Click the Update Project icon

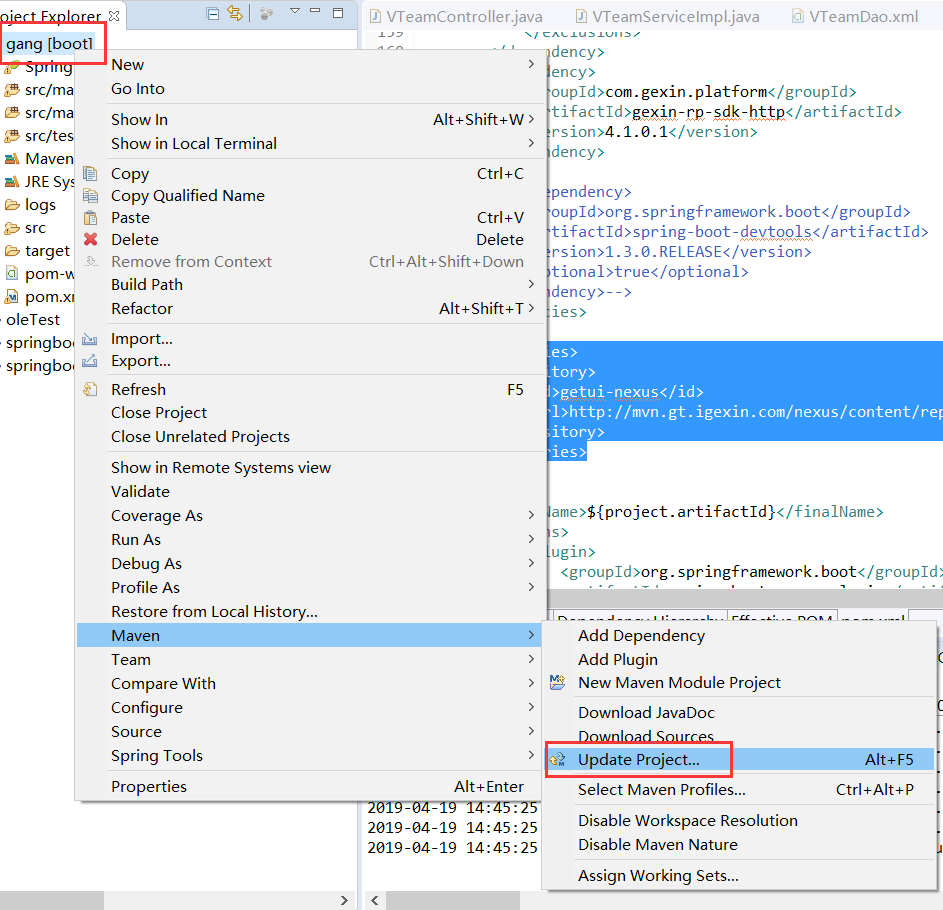558,760
